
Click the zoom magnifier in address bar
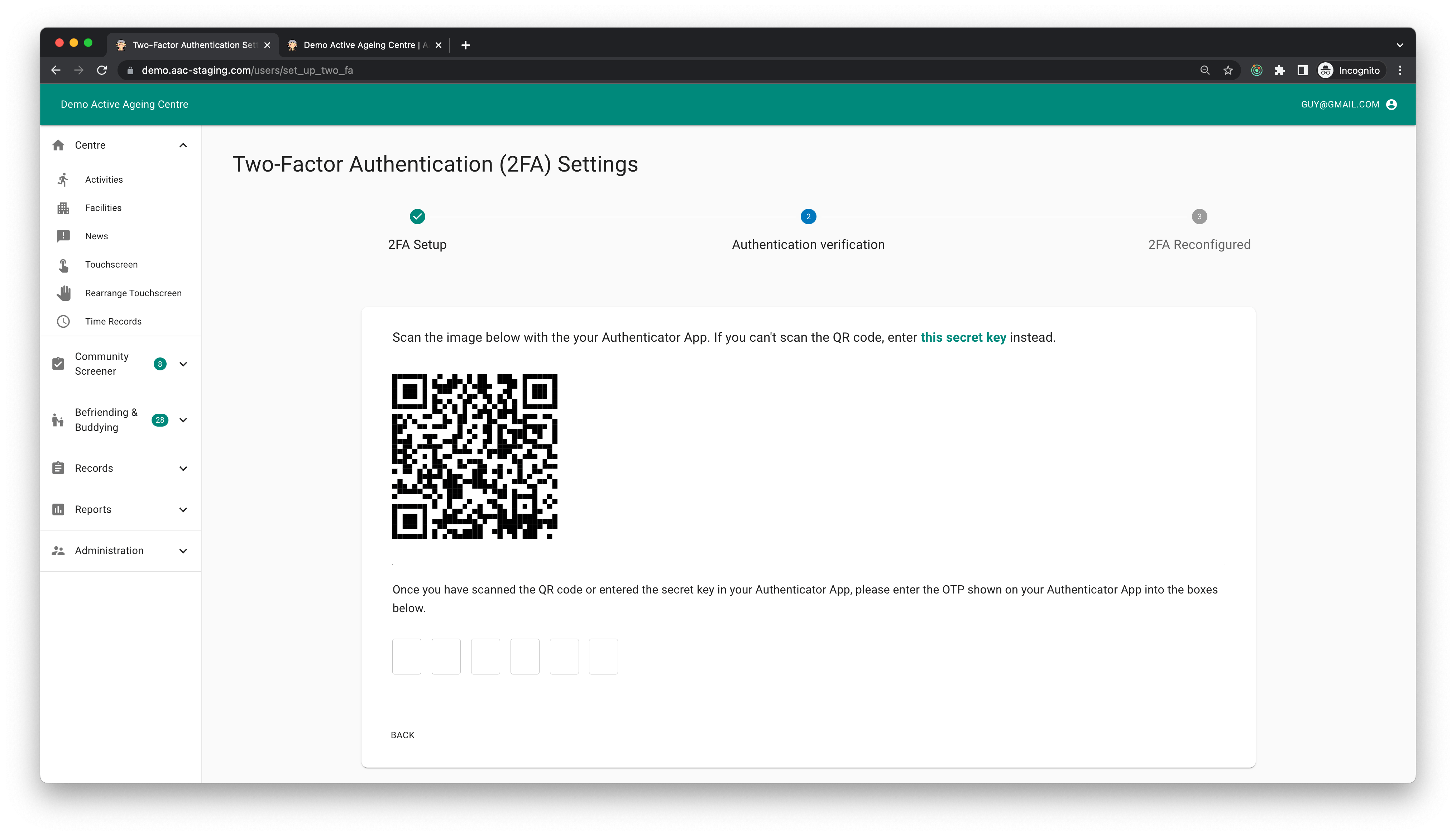pos(1204,70)
